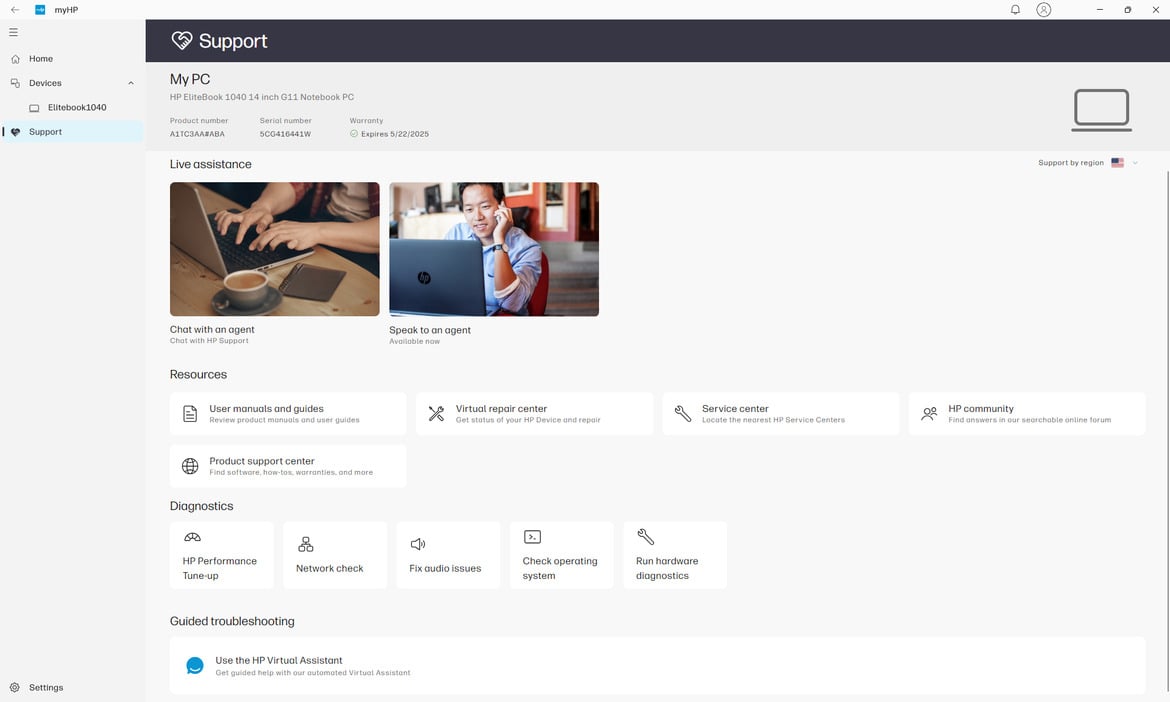Image resolution: width=1170 pixels, height=702 pixels.
Task: Click warranty text Expires 5/22/2025
Action: click(x=395, y=134)
